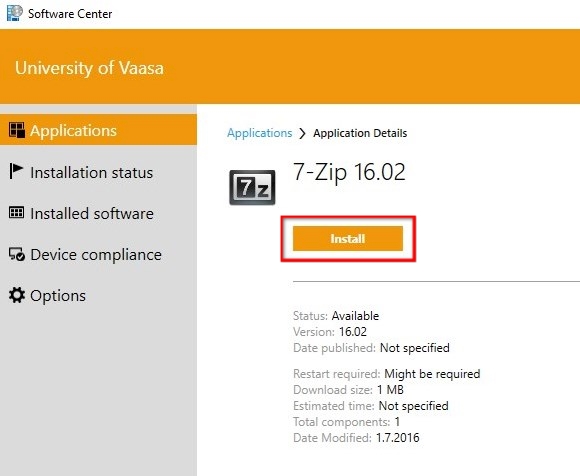Image resolution: width=580 pixels, height=476 pixels.
Task: Select the Applications grid icon in sidebar
Action: click(17, 130)
